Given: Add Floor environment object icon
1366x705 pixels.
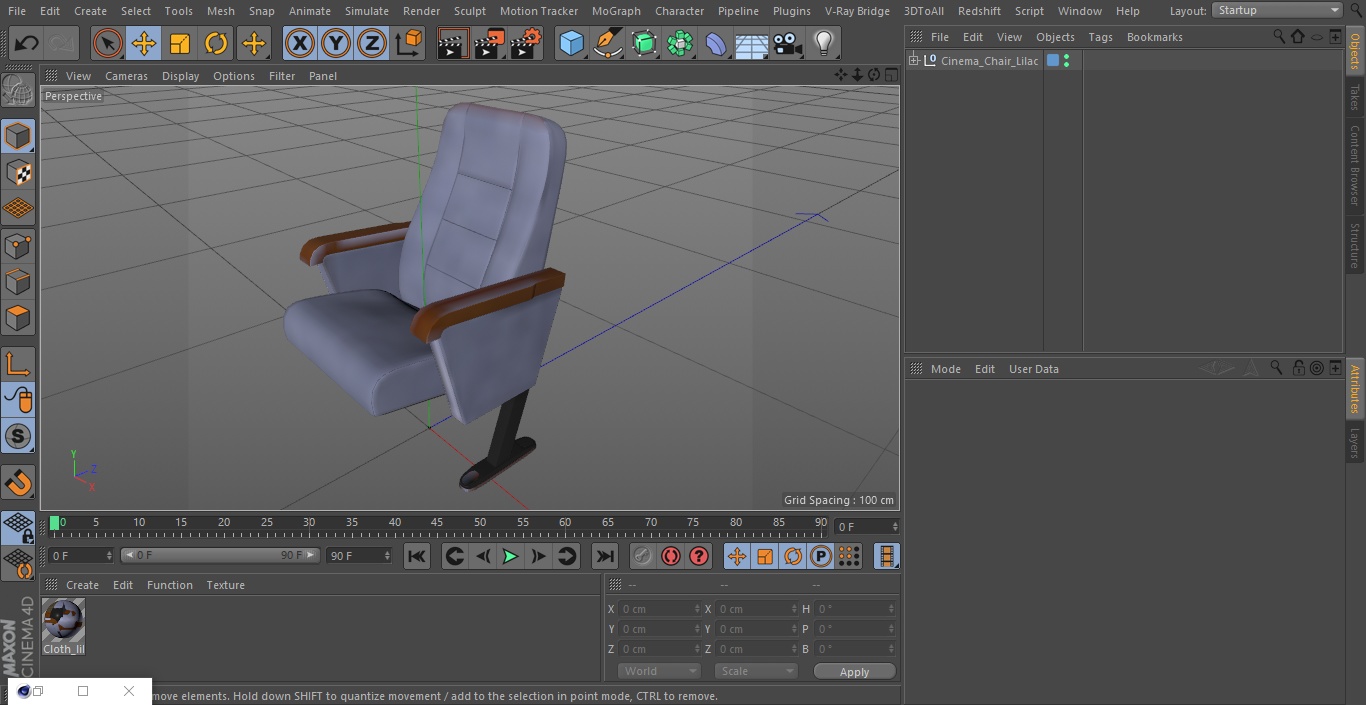Looking at the screenshot, I should coord(751,43).
